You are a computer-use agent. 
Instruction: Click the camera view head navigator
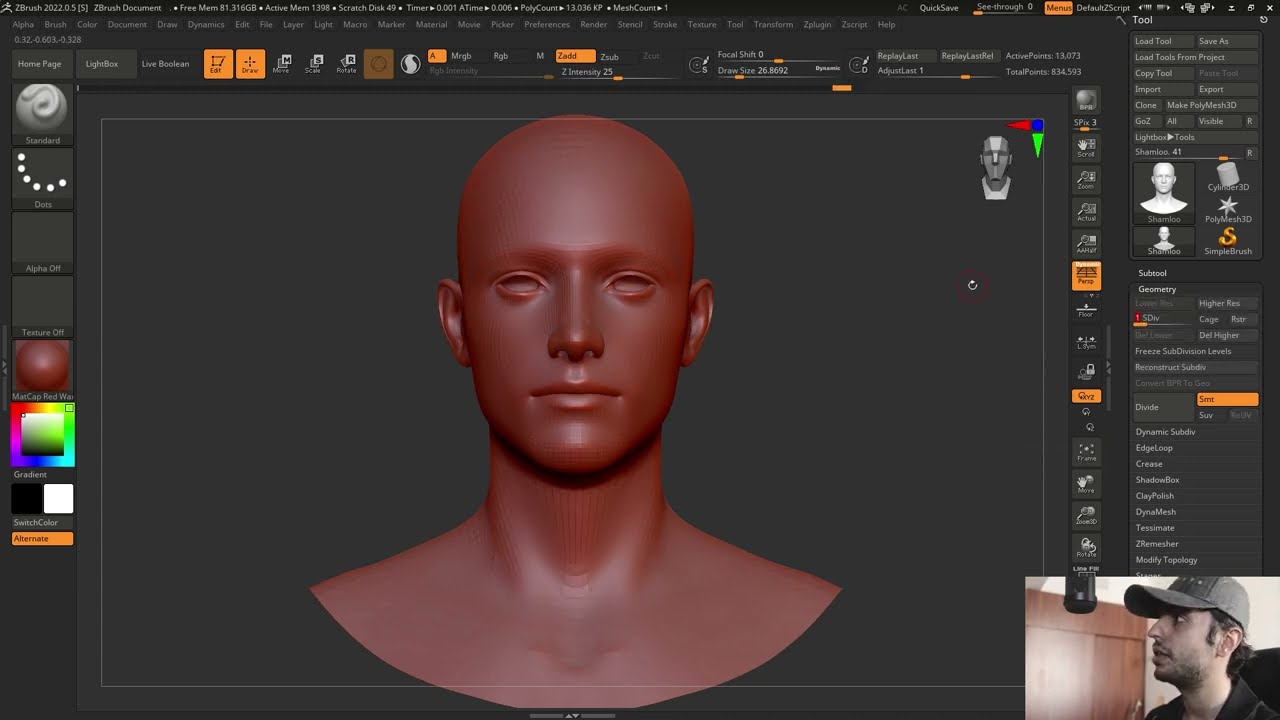tap(996, 167)
